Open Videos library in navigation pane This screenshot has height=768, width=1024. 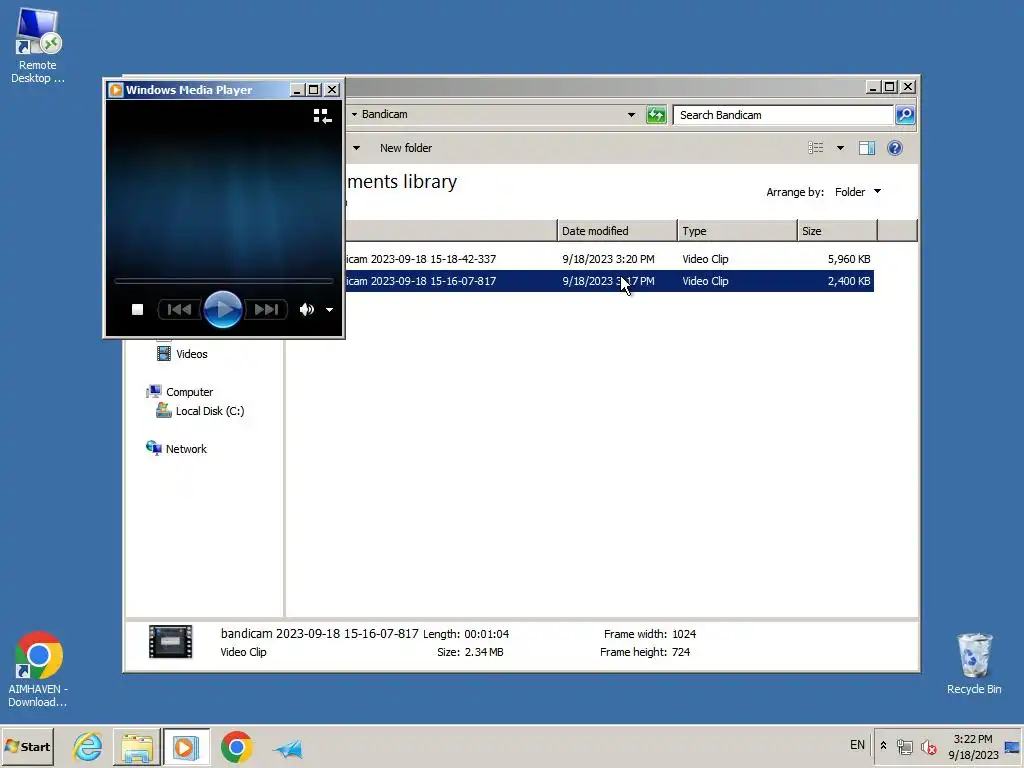click(182, 354)
